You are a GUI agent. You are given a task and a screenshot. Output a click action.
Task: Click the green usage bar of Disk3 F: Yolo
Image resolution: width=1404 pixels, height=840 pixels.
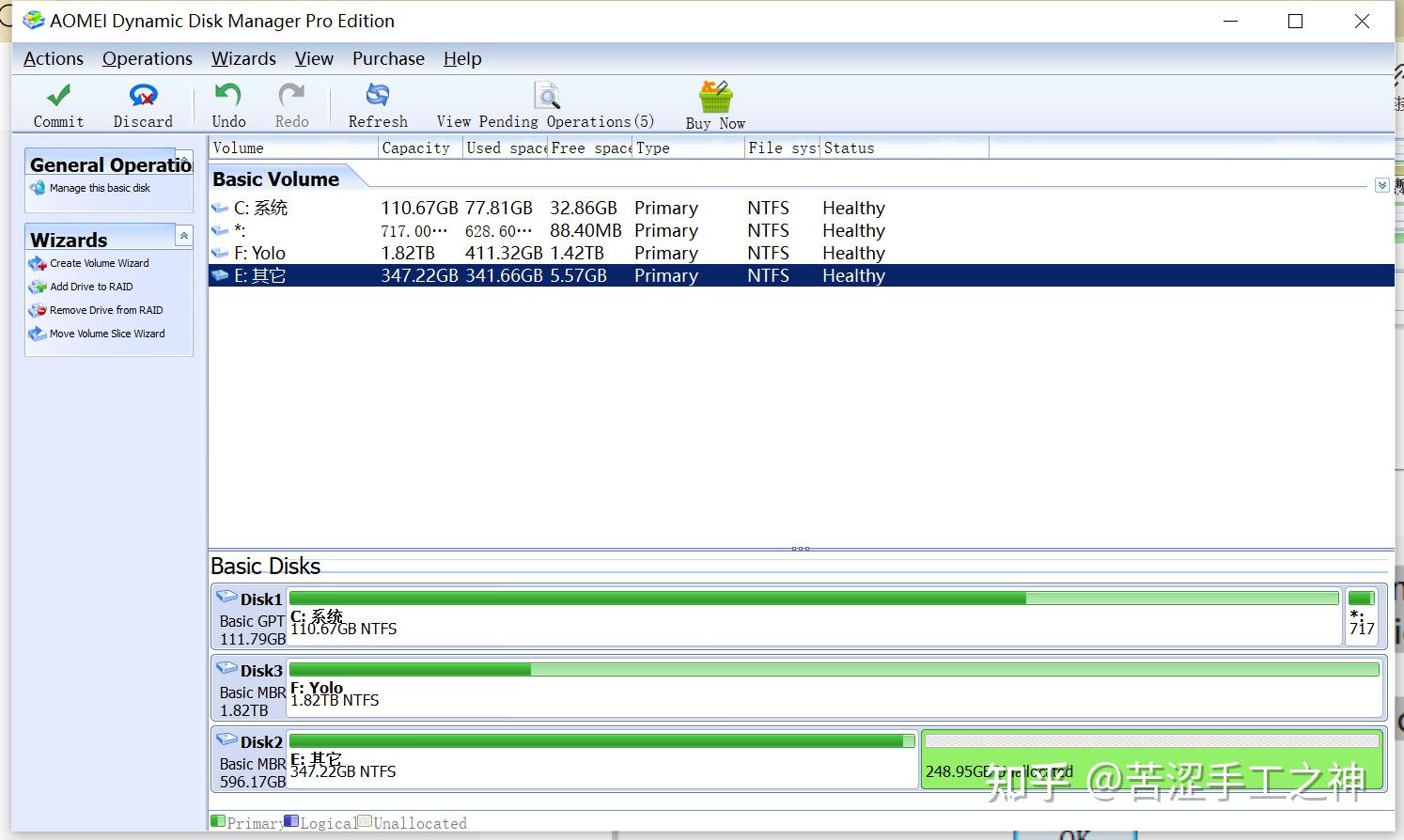(x=409, y=669)
